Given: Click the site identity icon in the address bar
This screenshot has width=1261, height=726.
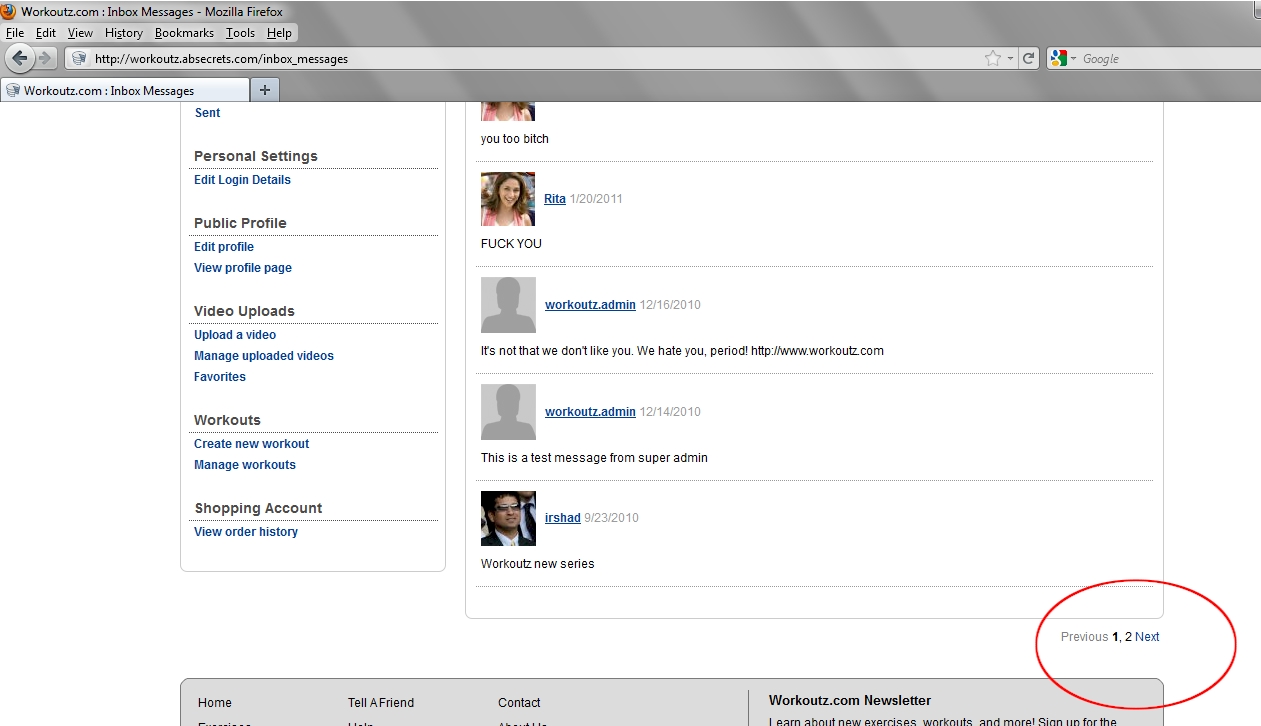Looking at the screenshot, I should click(79, 59).
